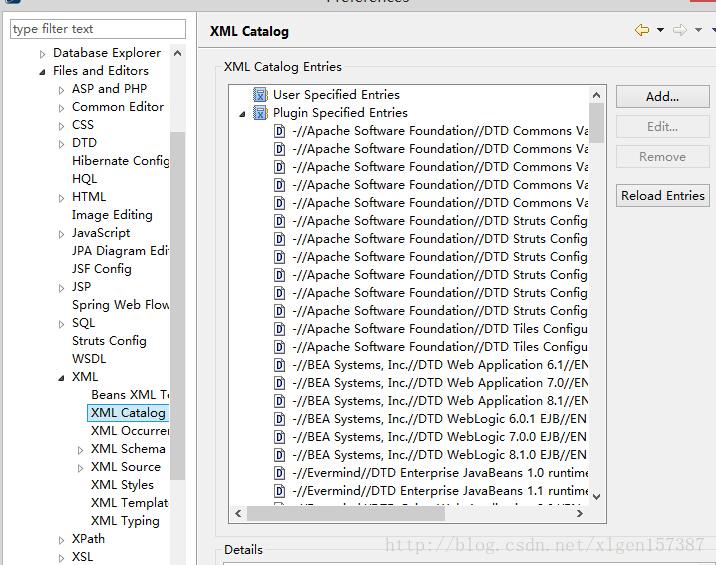The height and width of the screenshot is (565, 716).
Task: Collapse the Plugin Specified Entries node
Action: (242, 114)
